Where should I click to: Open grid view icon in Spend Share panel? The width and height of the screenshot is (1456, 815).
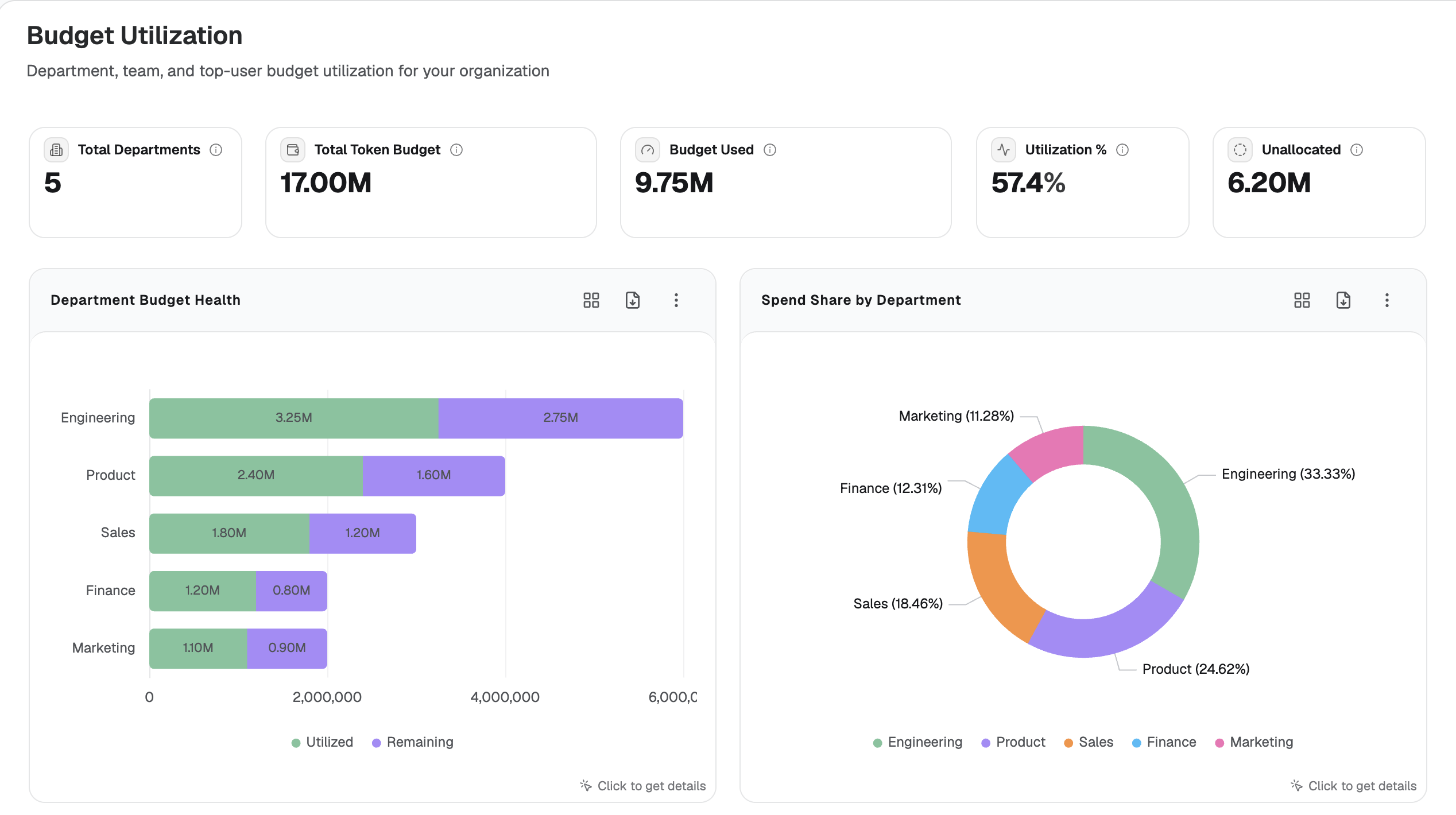(1302, 300)
